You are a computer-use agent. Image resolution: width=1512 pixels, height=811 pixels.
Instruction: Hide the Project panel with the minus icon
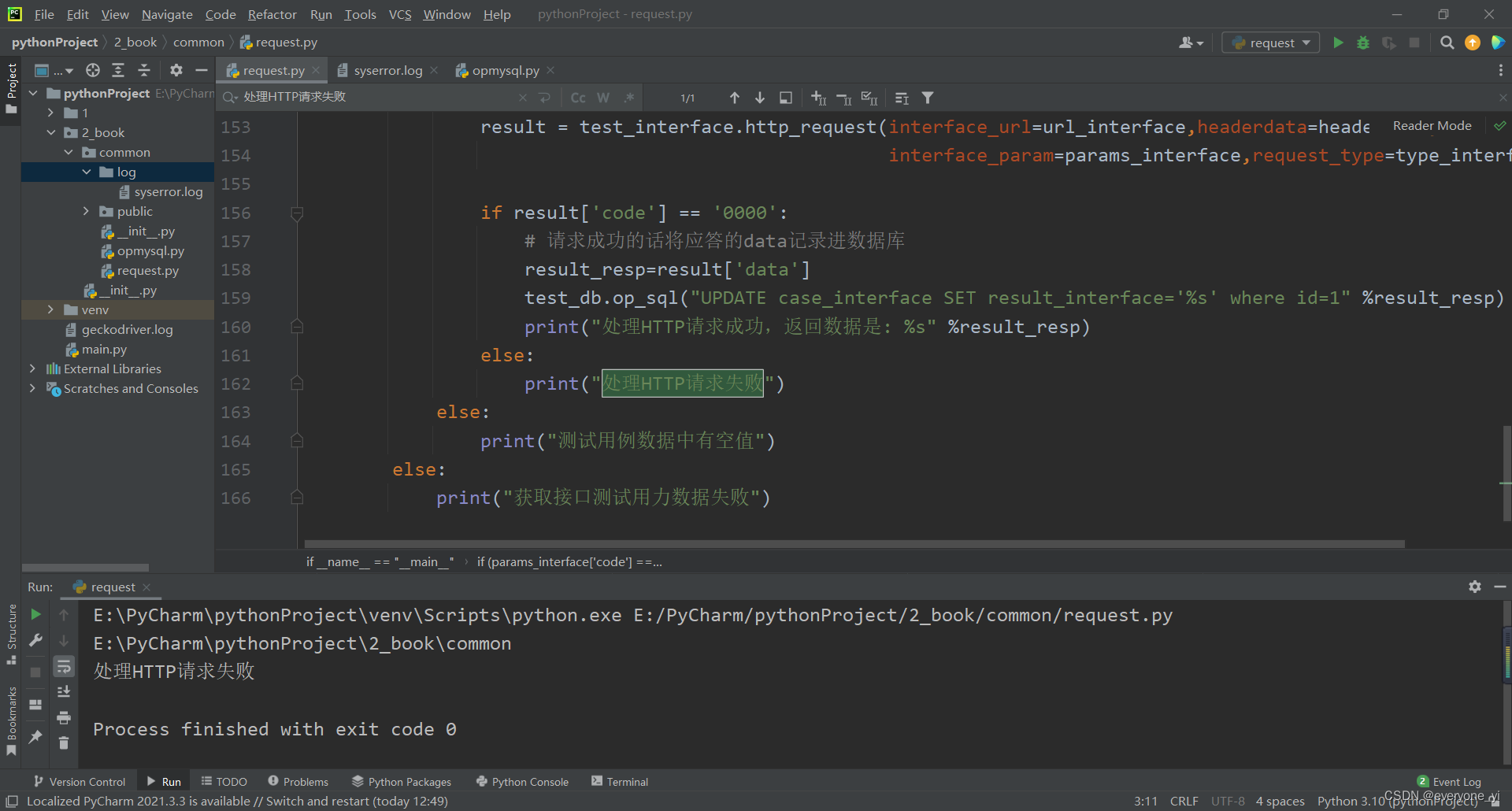pos(202,70)
